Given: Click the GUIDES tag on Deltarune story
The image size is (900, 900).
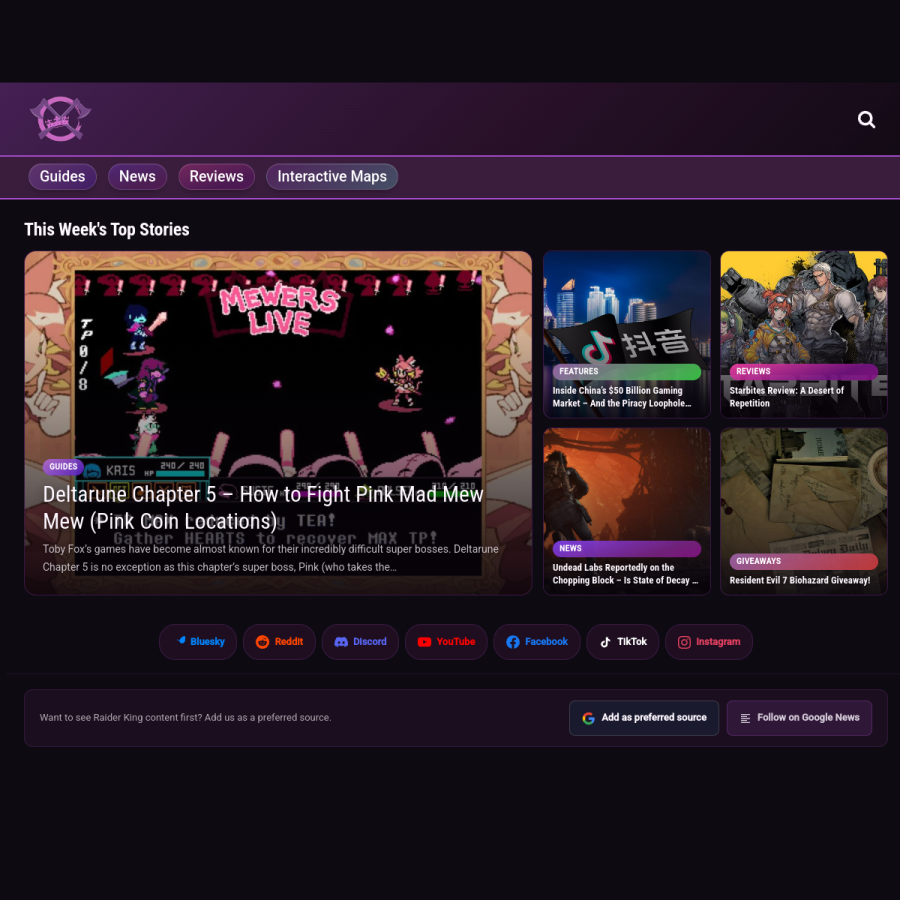Looking at the screenshot, I should [x=63, y=466].
